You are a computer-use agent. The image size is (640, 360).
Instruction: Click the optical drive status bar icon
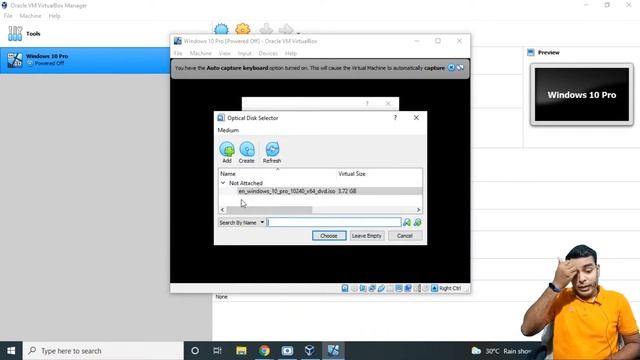pyautogui.click(x=354, y=288)
